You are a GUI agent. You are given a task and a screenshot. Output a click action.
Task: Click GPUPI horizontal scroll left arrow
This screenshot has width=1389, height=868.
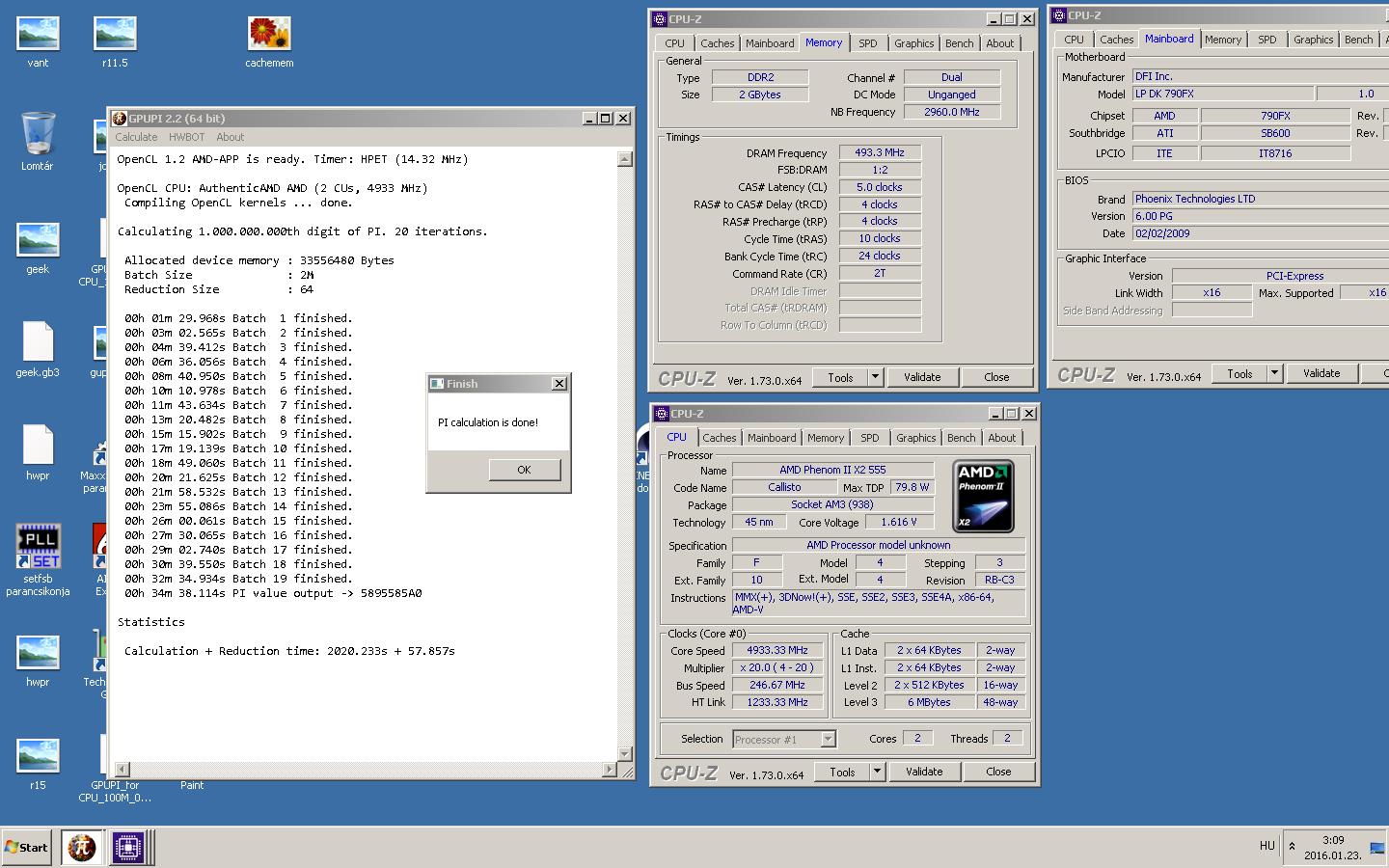[123, 770]
